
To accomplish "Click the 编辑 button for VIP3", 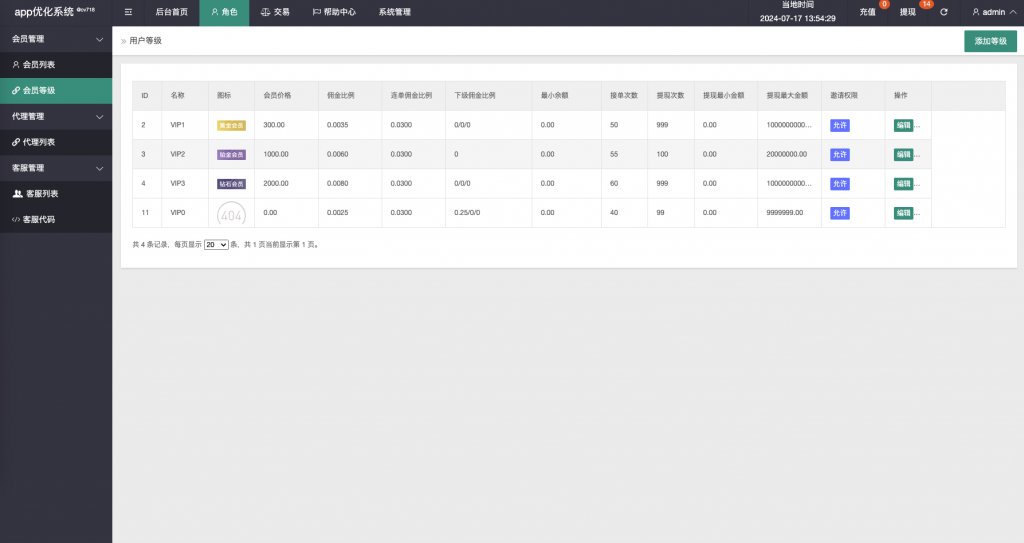I will pyautogui.click(x=903, y=184).
